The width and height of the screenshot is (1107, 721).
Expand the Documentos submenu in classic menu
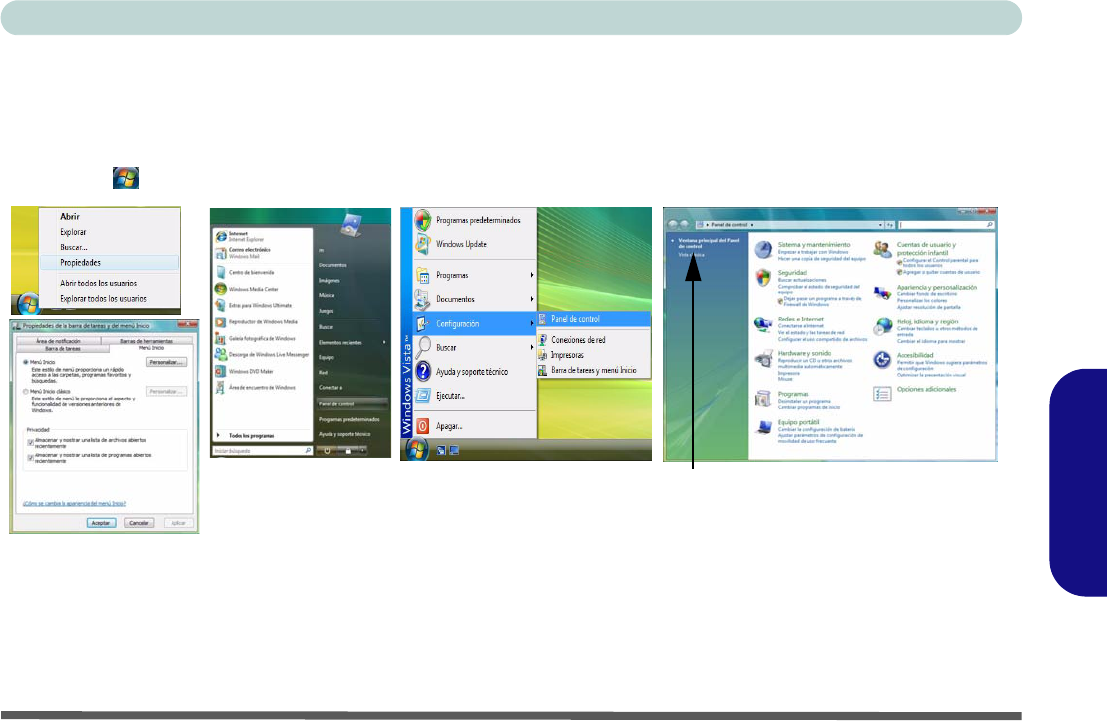[x=474, y=299]
